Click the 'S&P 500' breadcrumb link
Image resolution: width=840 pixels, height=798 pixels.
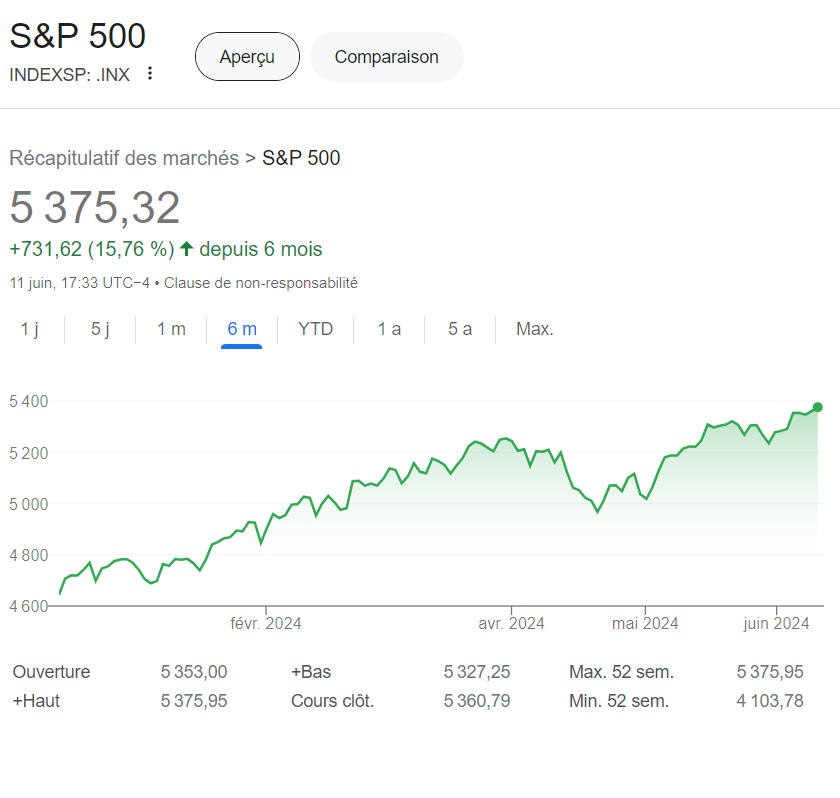(301, 158)
